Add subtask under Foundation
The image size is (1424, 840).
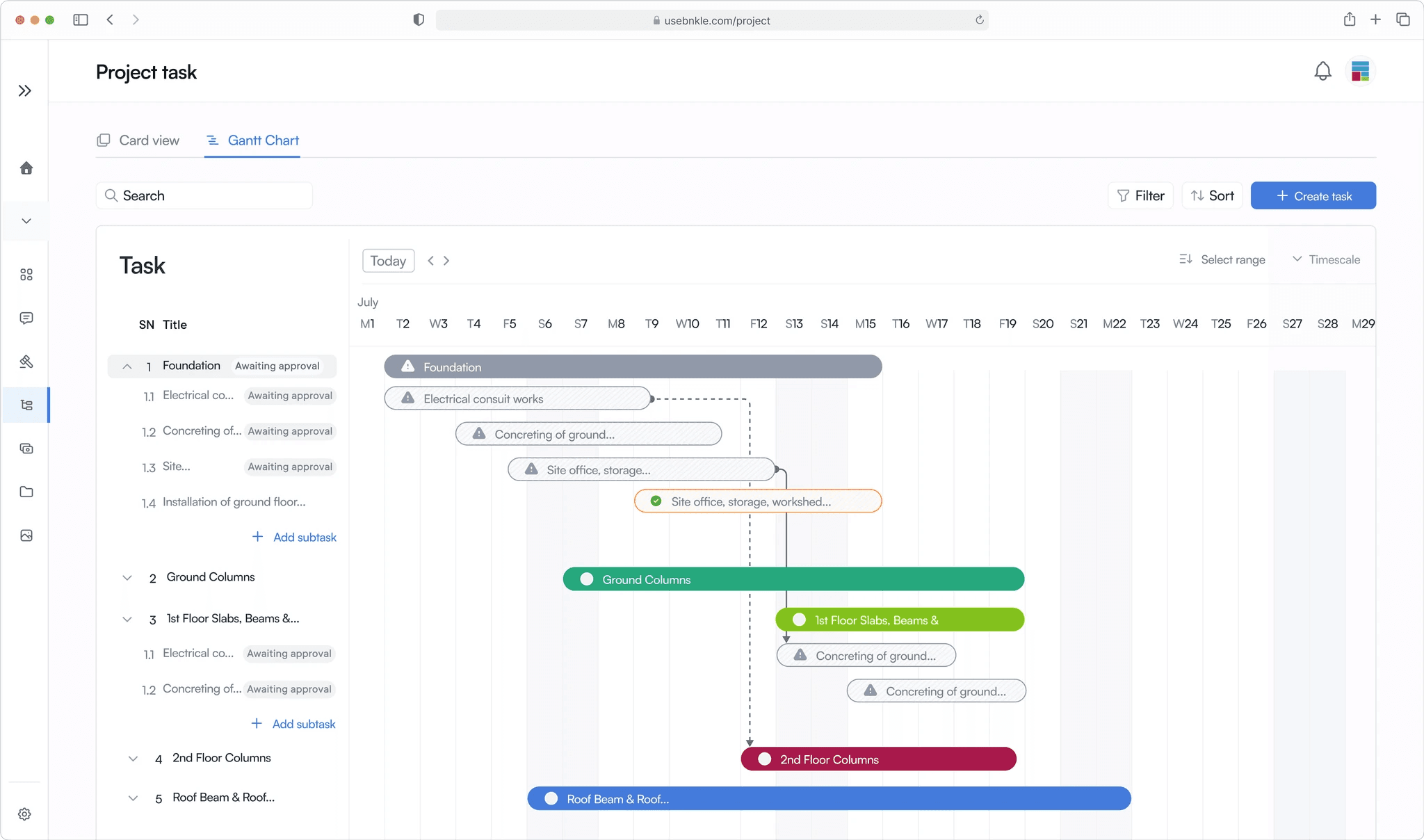pyautogui.click(x=294, y=537)
